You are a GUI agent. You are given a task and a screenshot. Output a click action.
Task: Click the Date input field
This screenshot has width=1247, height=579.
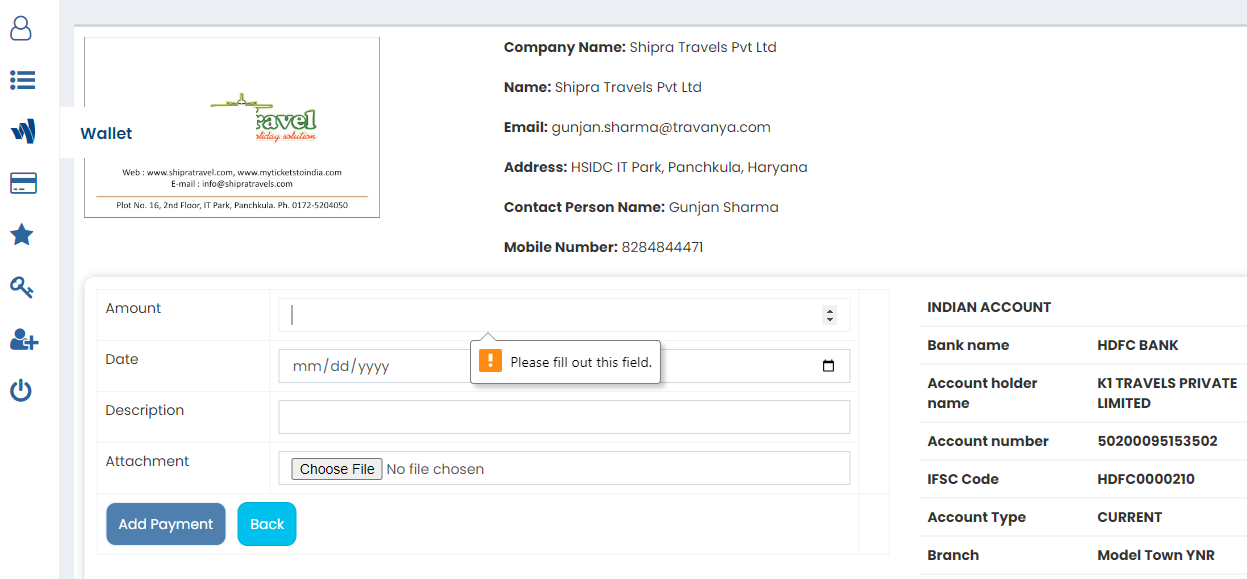coord(564,366)
